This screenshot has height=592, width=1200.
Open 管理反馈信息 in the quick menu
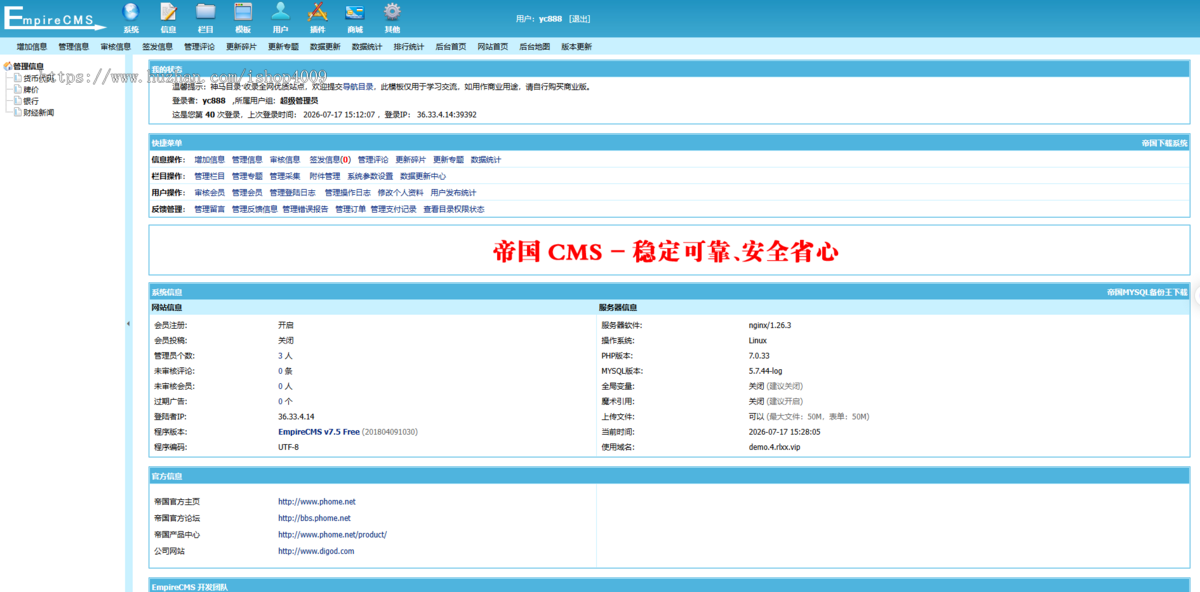[255, 209]
